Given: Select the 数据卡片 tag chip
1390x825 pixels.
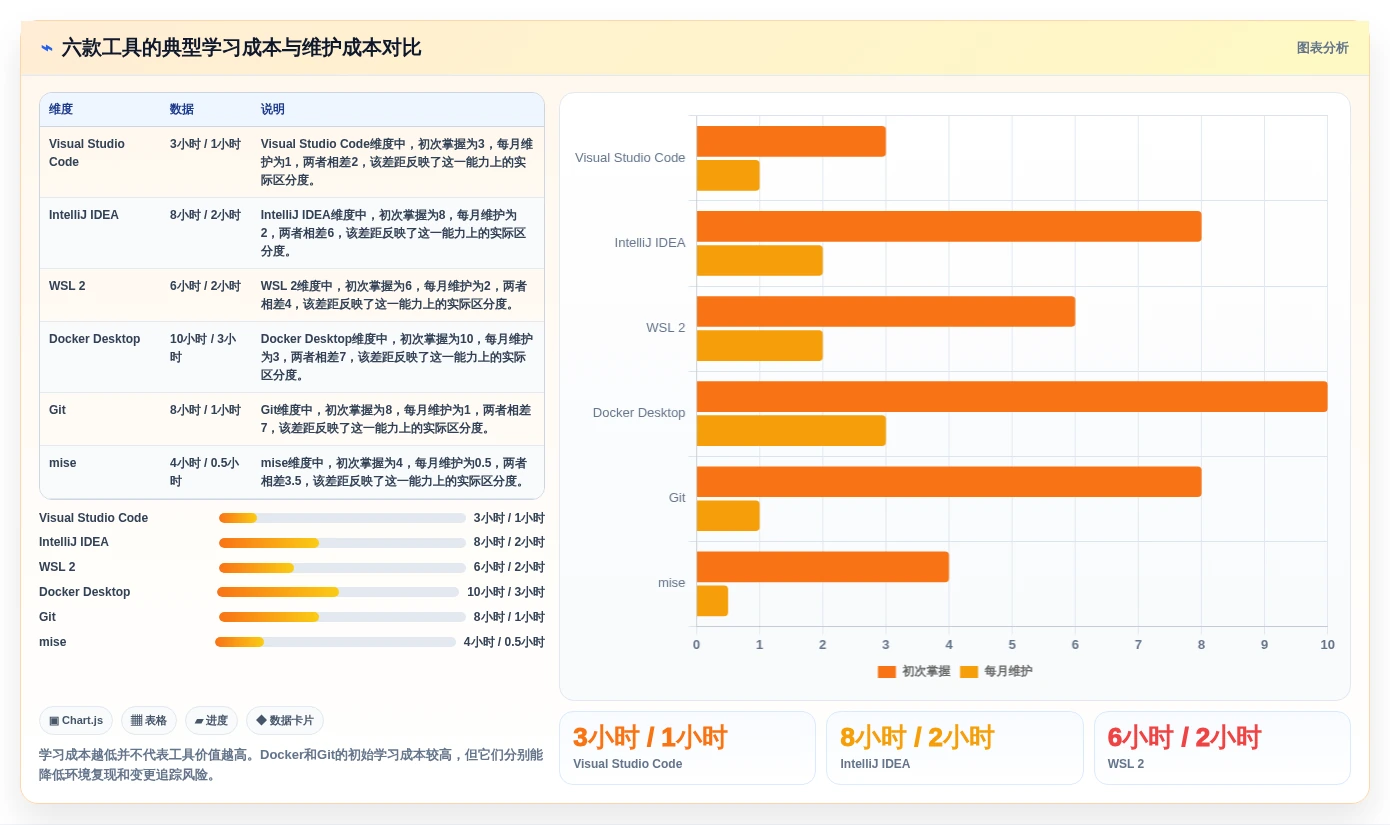Looking at the screenshot, I should (285, 720).
